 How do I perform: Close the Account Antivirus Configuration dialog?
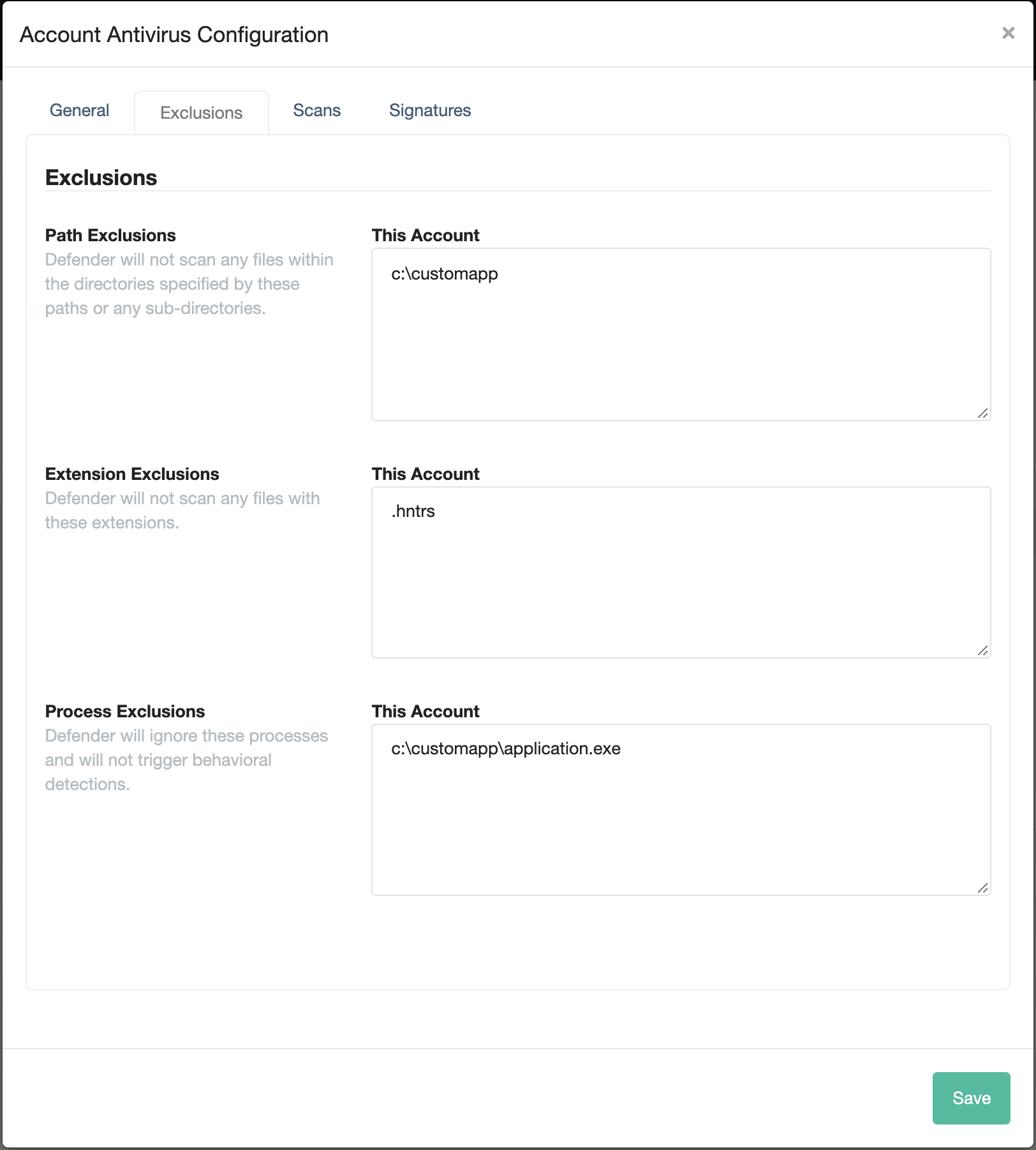[x=1008, y=33]
